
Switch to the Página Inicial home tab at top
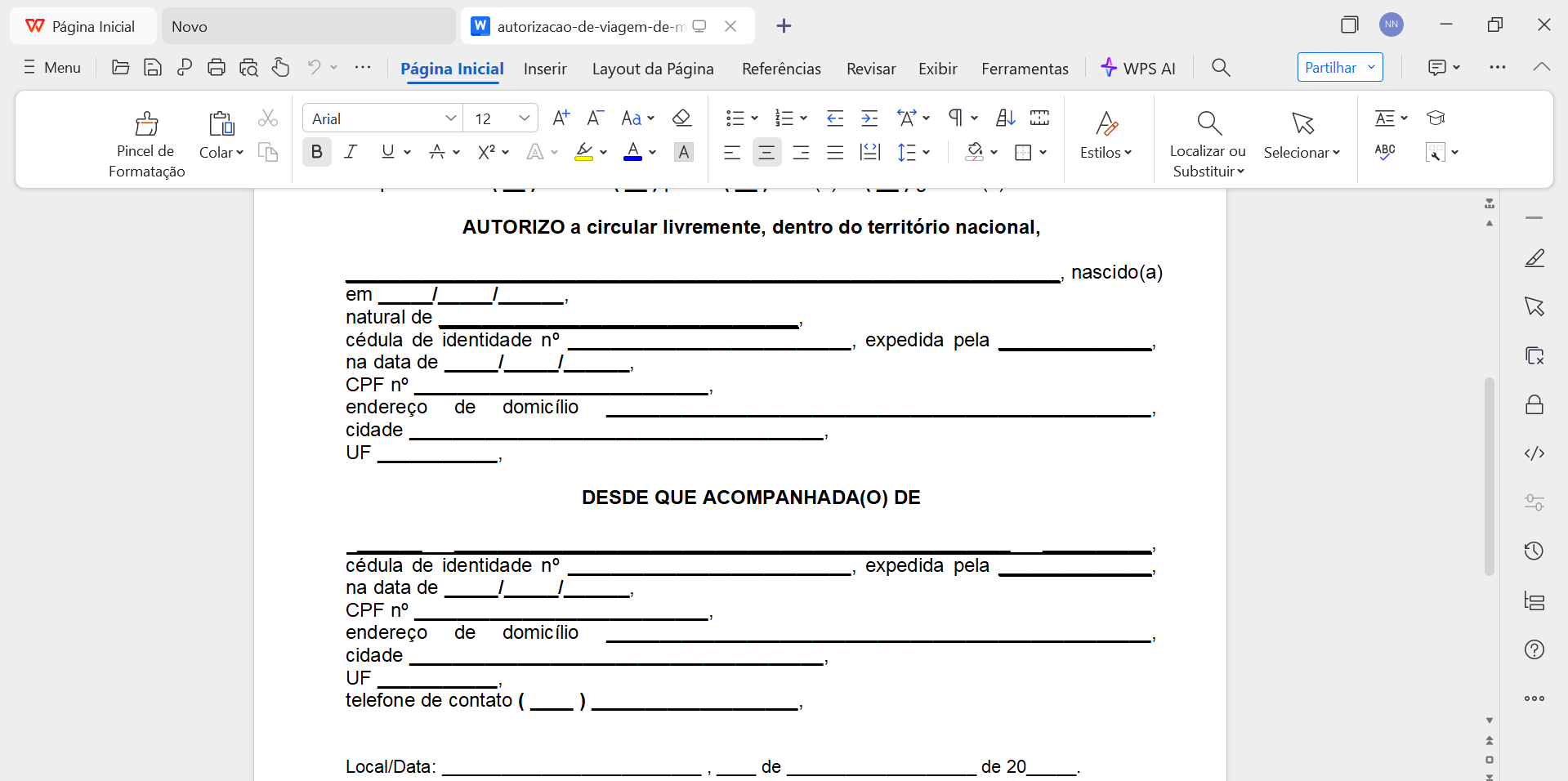click(83, 26)
